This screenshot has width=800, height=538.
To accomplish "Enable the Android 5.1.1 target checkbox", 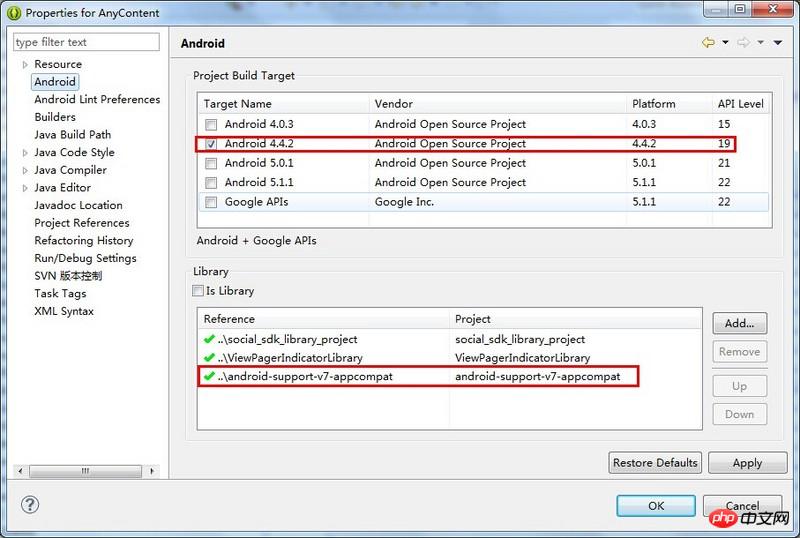I will pyautogui.click(x=211, y=183).
